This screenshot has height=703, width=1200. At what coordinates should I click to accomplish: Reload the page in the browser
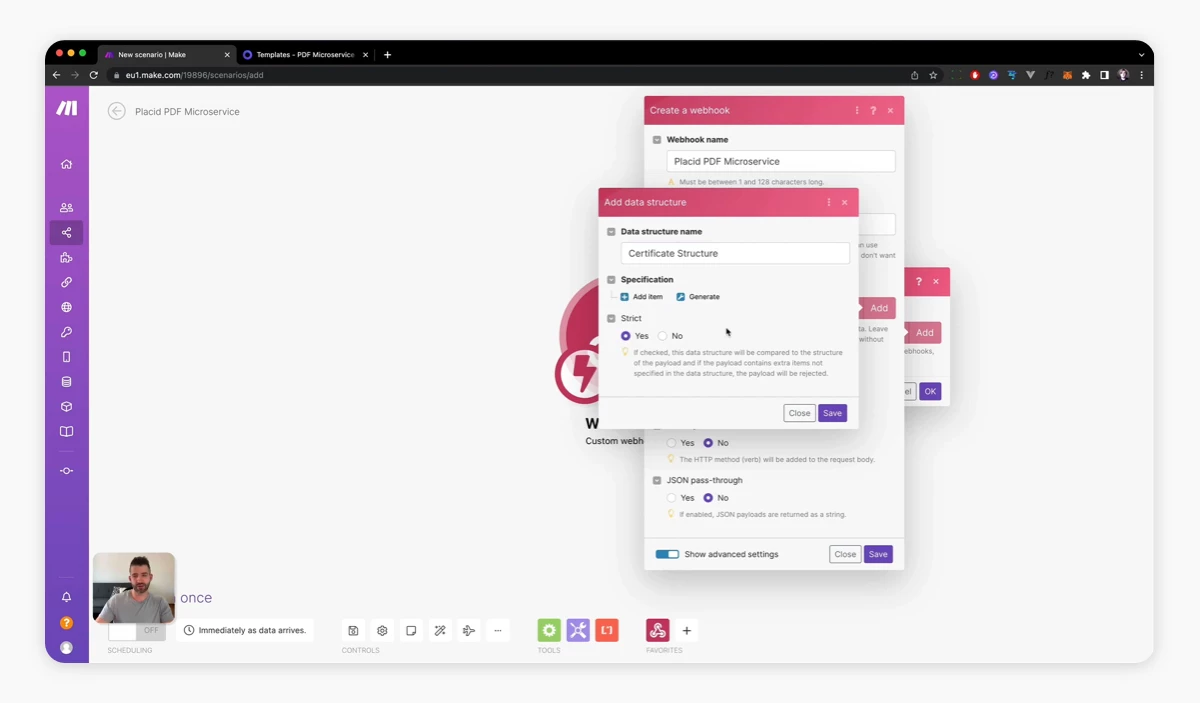click(93, 75)
